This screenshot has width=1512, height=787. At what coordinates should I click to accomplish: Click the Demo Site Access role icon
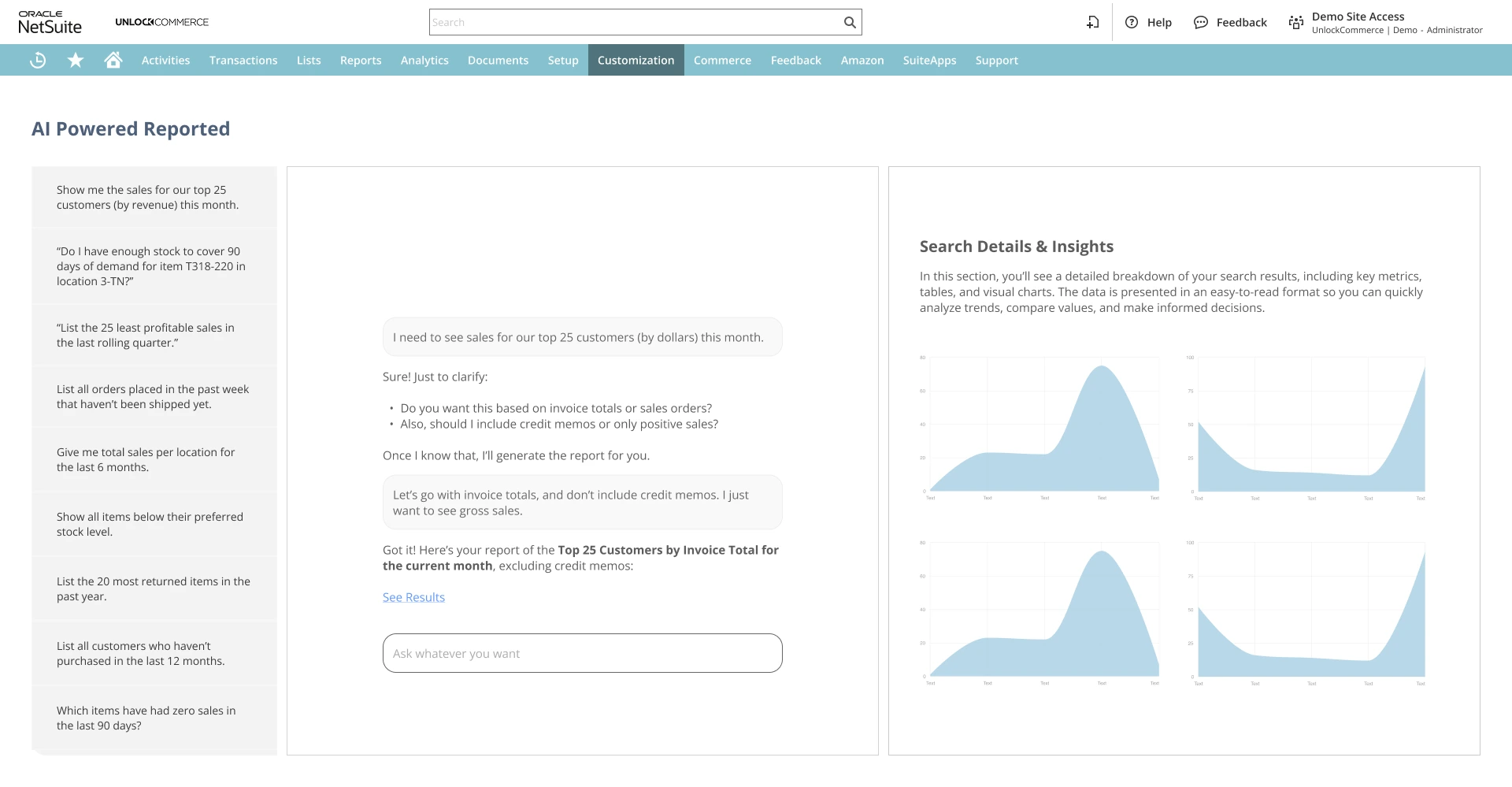pos(1296,23)
